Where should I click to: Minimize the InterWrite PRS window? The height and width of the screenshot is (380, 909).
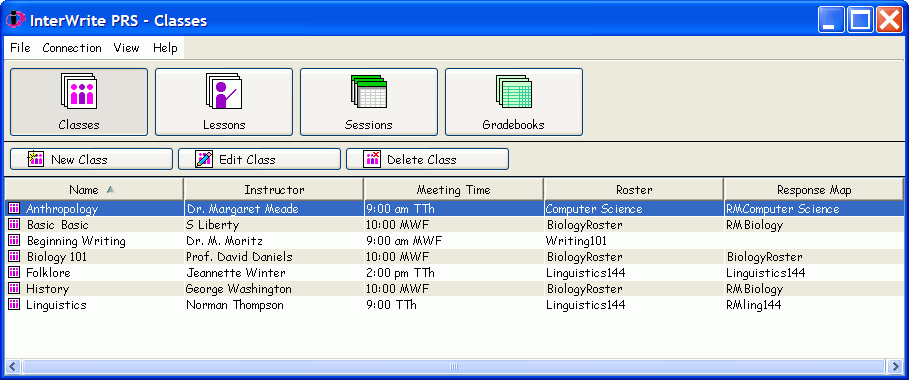(831, 20)
